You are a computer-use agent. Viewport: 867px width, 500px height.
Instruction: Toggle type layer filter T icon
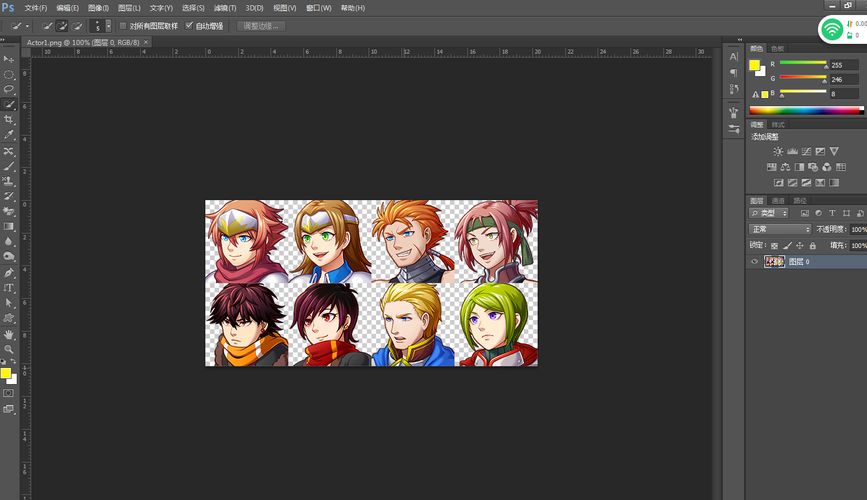point(832,213)
